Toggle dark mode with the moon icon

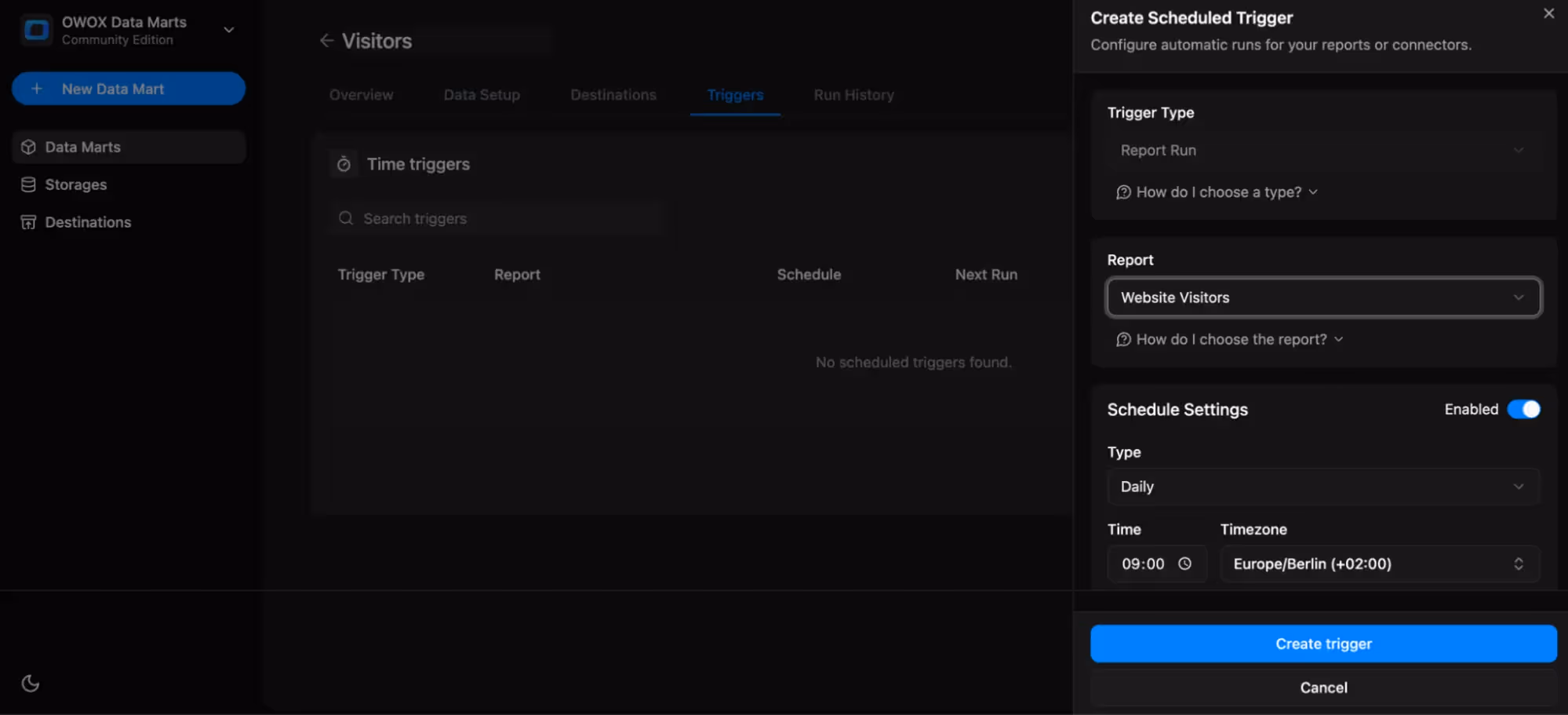click(30, 683)
